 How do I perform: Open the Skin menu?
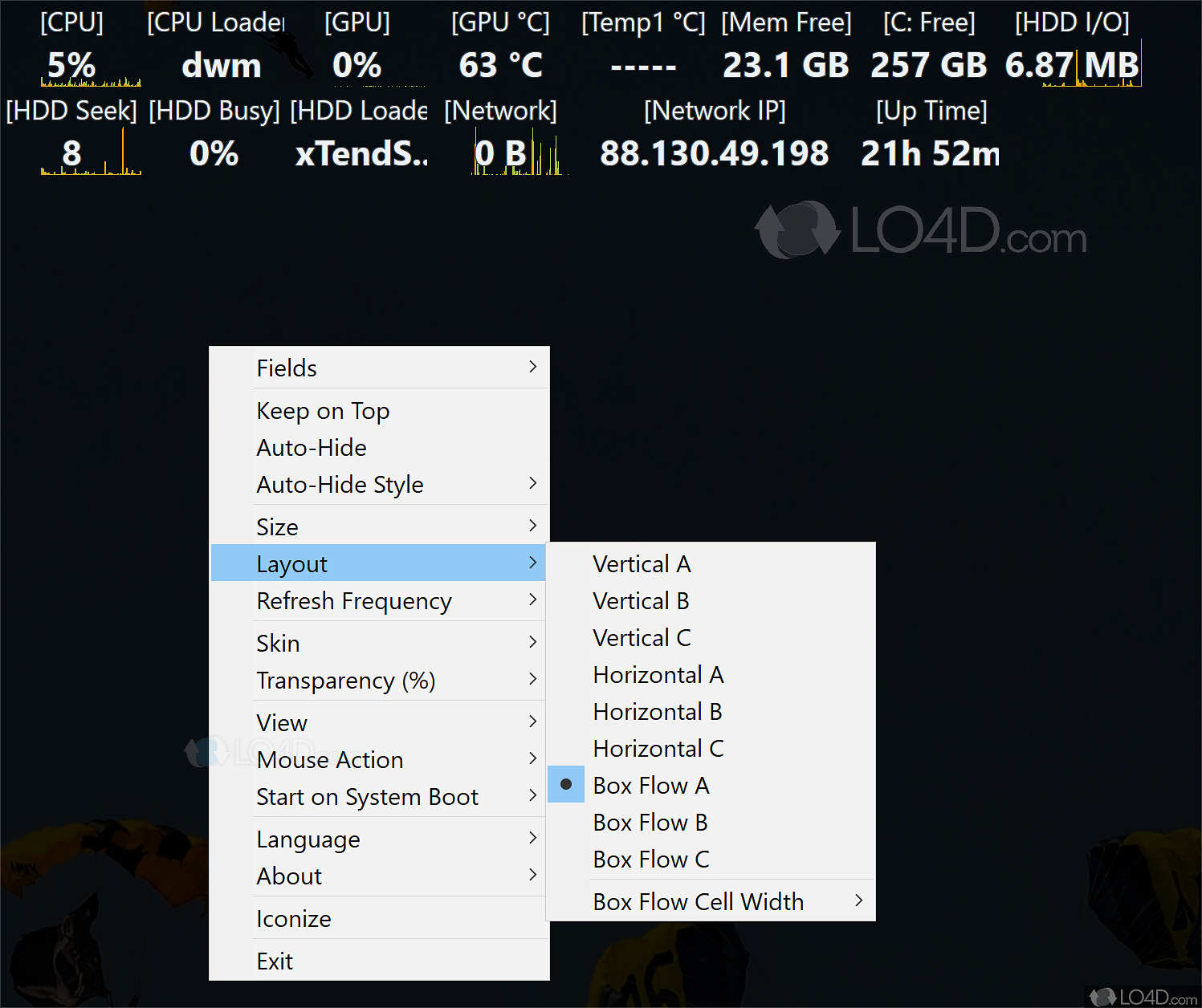(x=278, y=643)
